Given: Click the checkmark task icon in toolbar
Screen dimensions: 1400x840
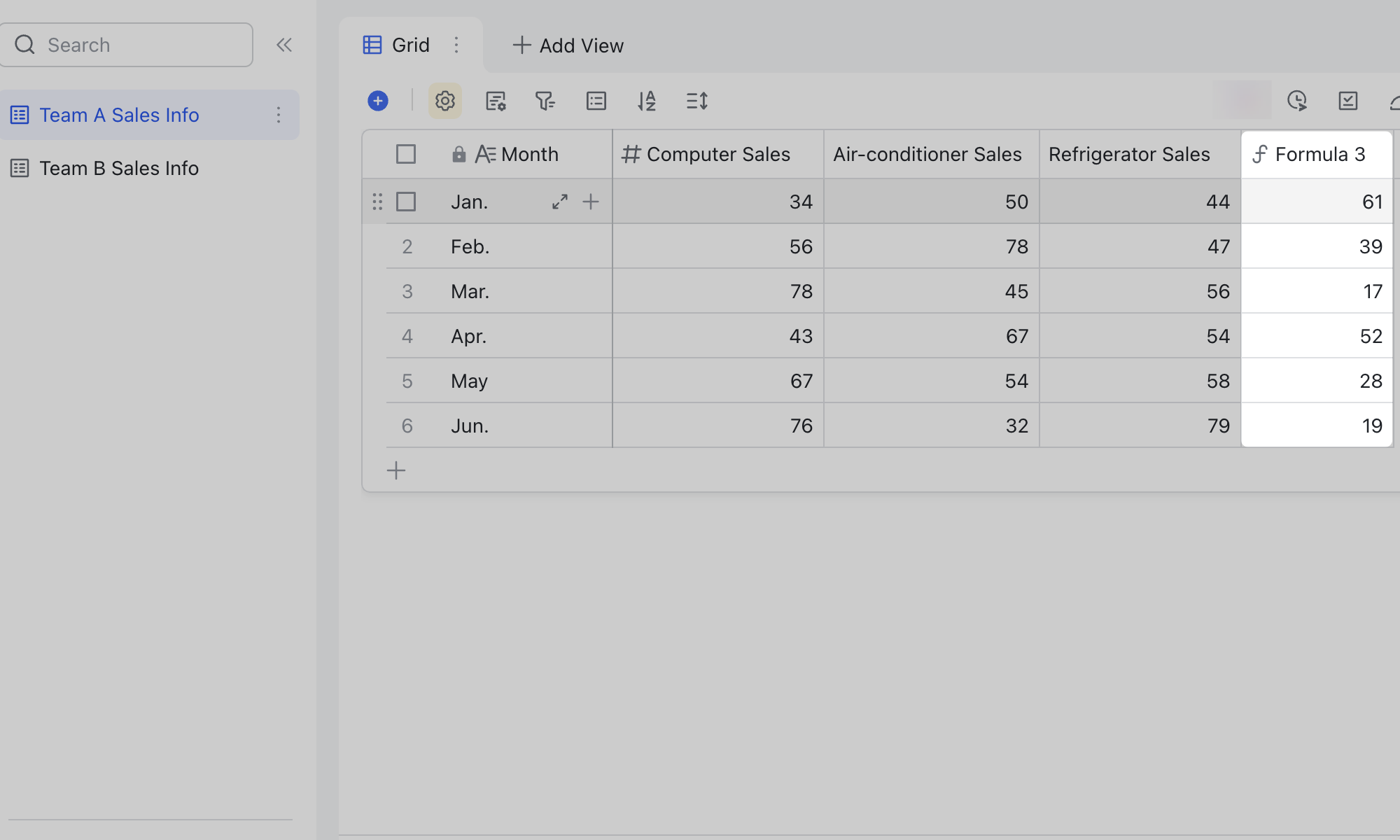Looking at the screenshot, I should [x=1347, y=101].
